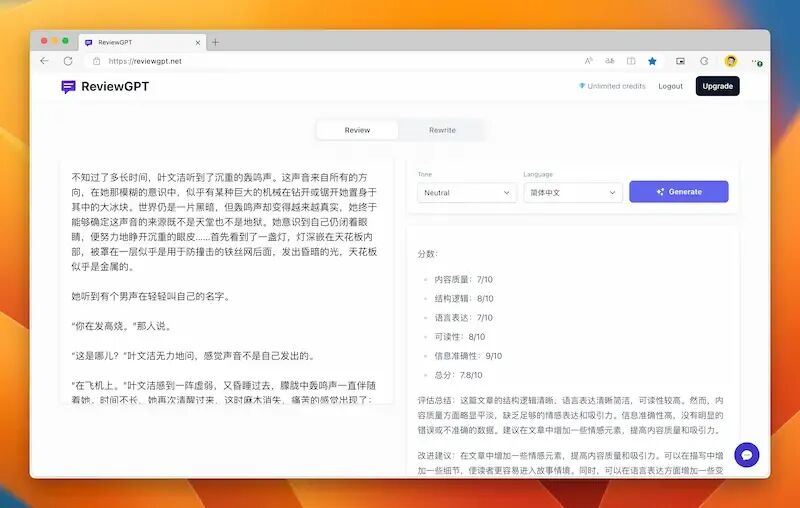Switch to the Review tab

pyautogui.click(x=357, y=130)
